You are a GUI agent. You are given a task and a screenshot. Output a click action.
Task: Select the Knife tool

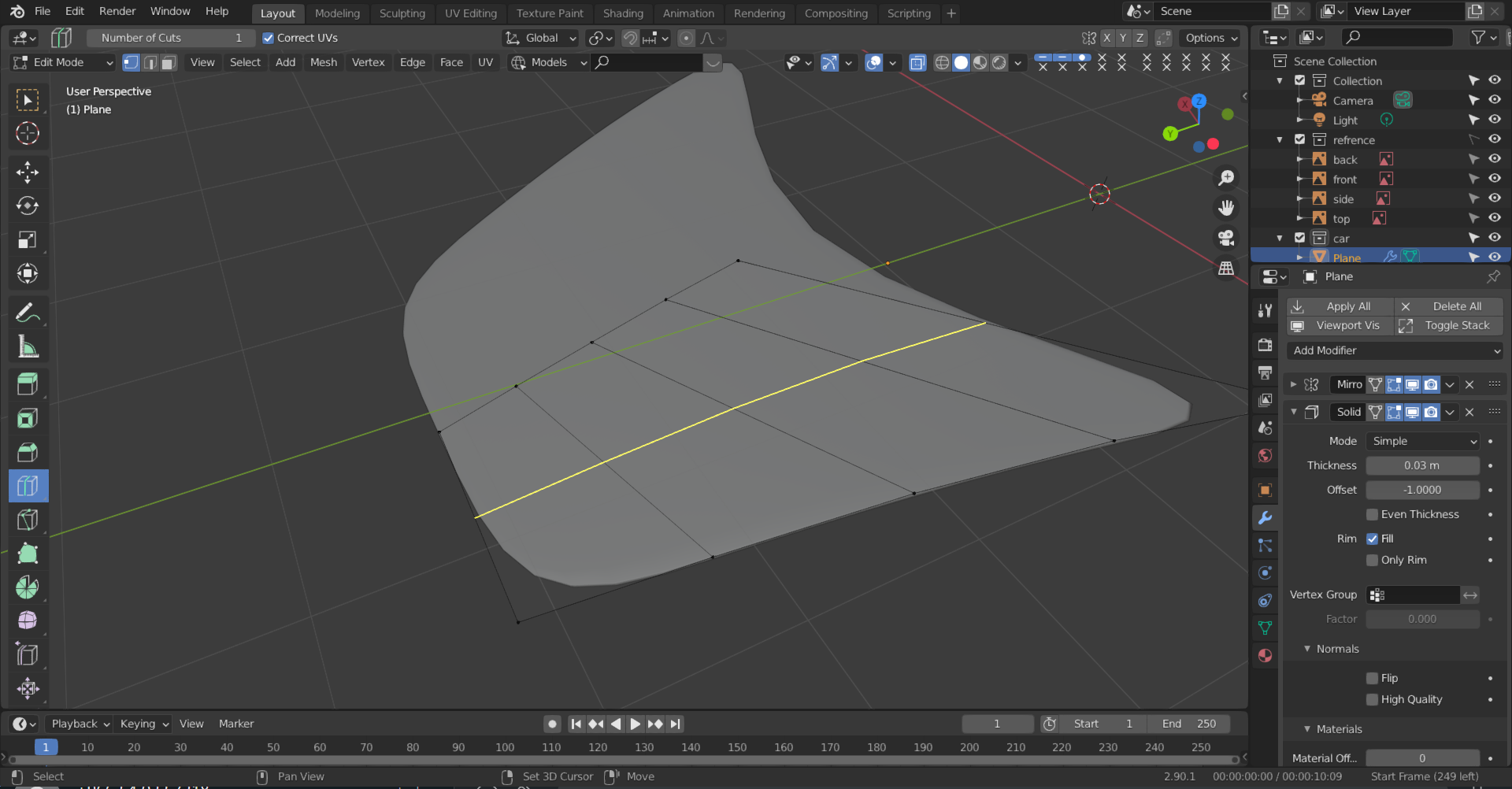[x=28, y=520]
